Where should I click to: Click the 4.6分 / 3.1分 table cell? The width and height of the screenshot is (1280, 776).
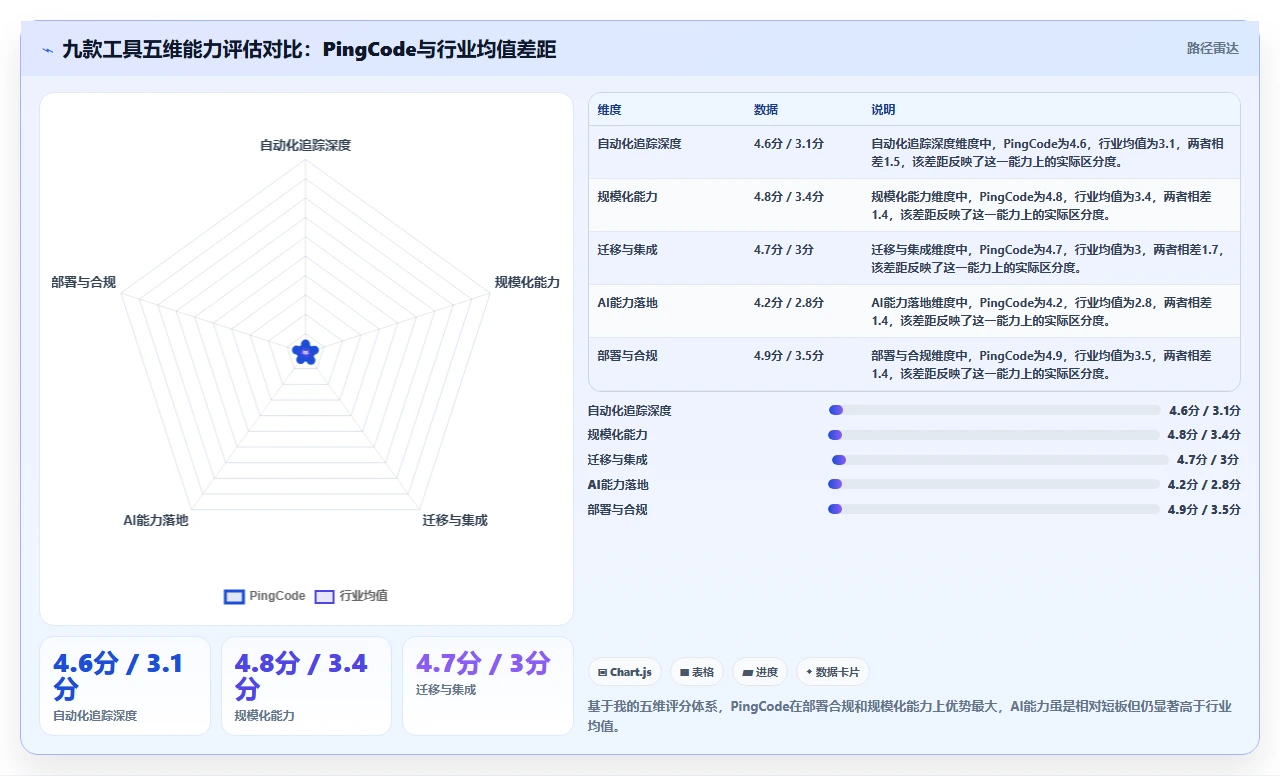click(x=789, y=144)
